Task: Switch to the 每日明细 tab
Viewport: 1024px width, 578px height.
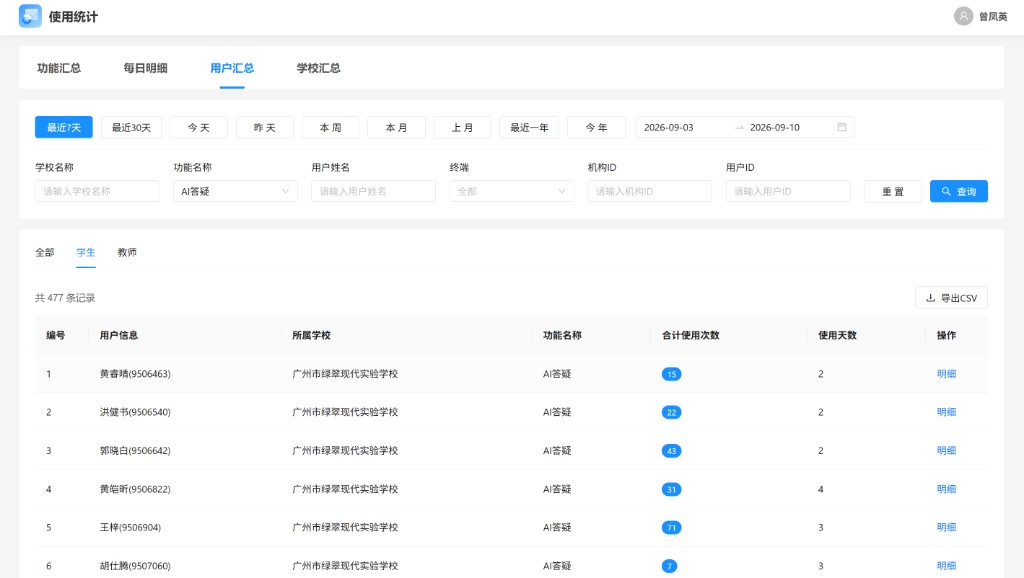Action: (146, 68)
